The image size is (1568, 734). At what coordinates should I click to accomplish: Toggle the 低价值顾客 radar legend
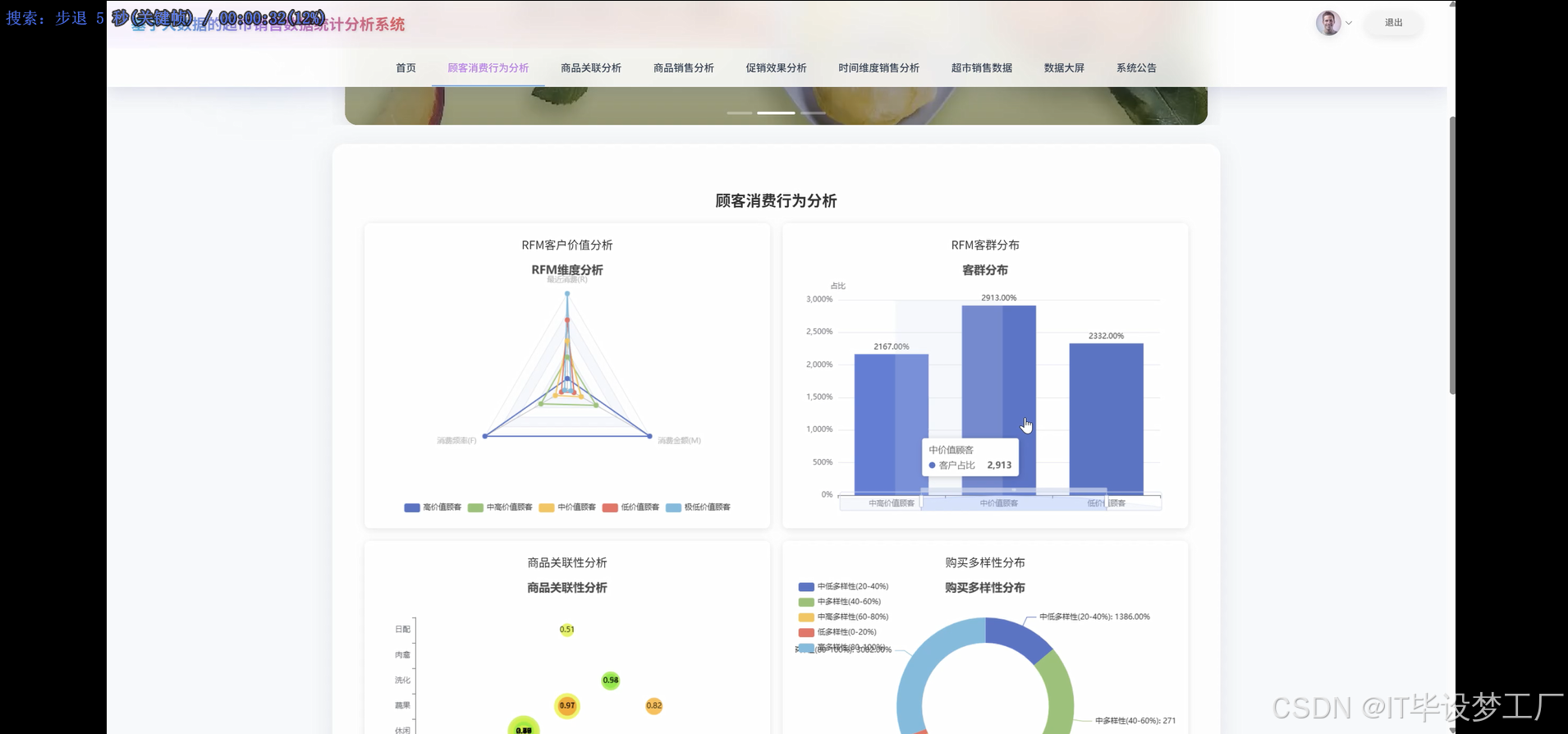630,507
